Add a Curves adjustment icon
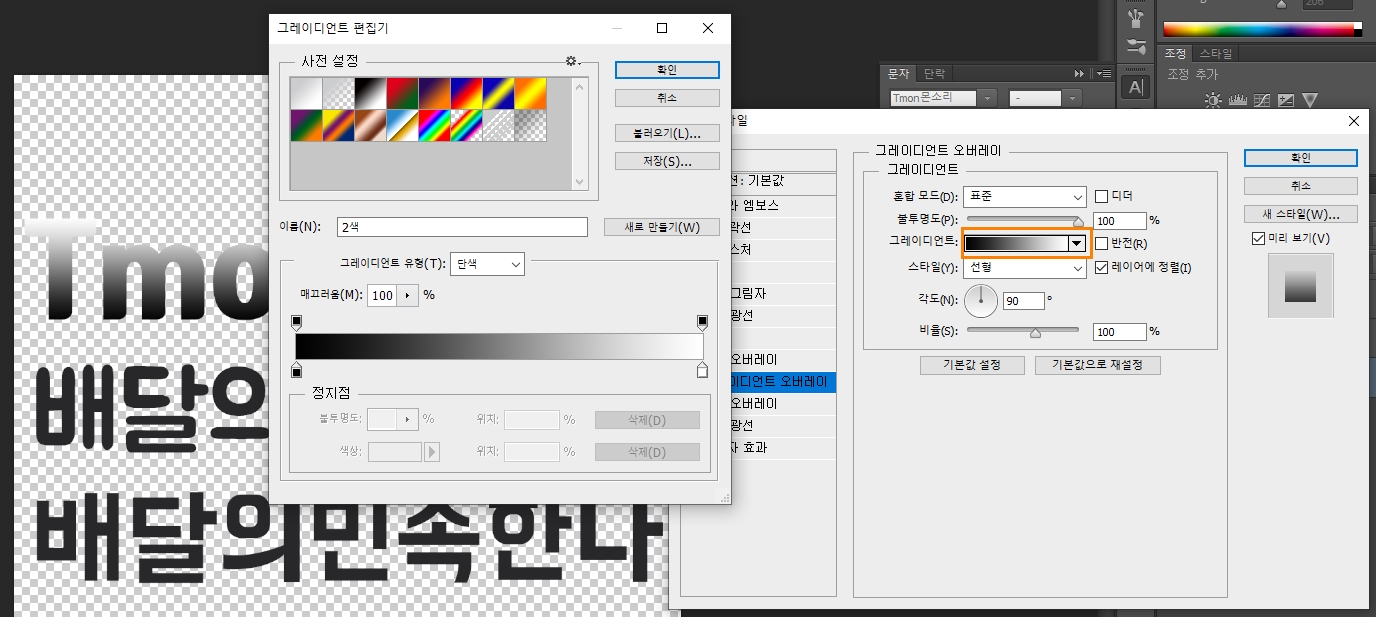 point(1262,100)
